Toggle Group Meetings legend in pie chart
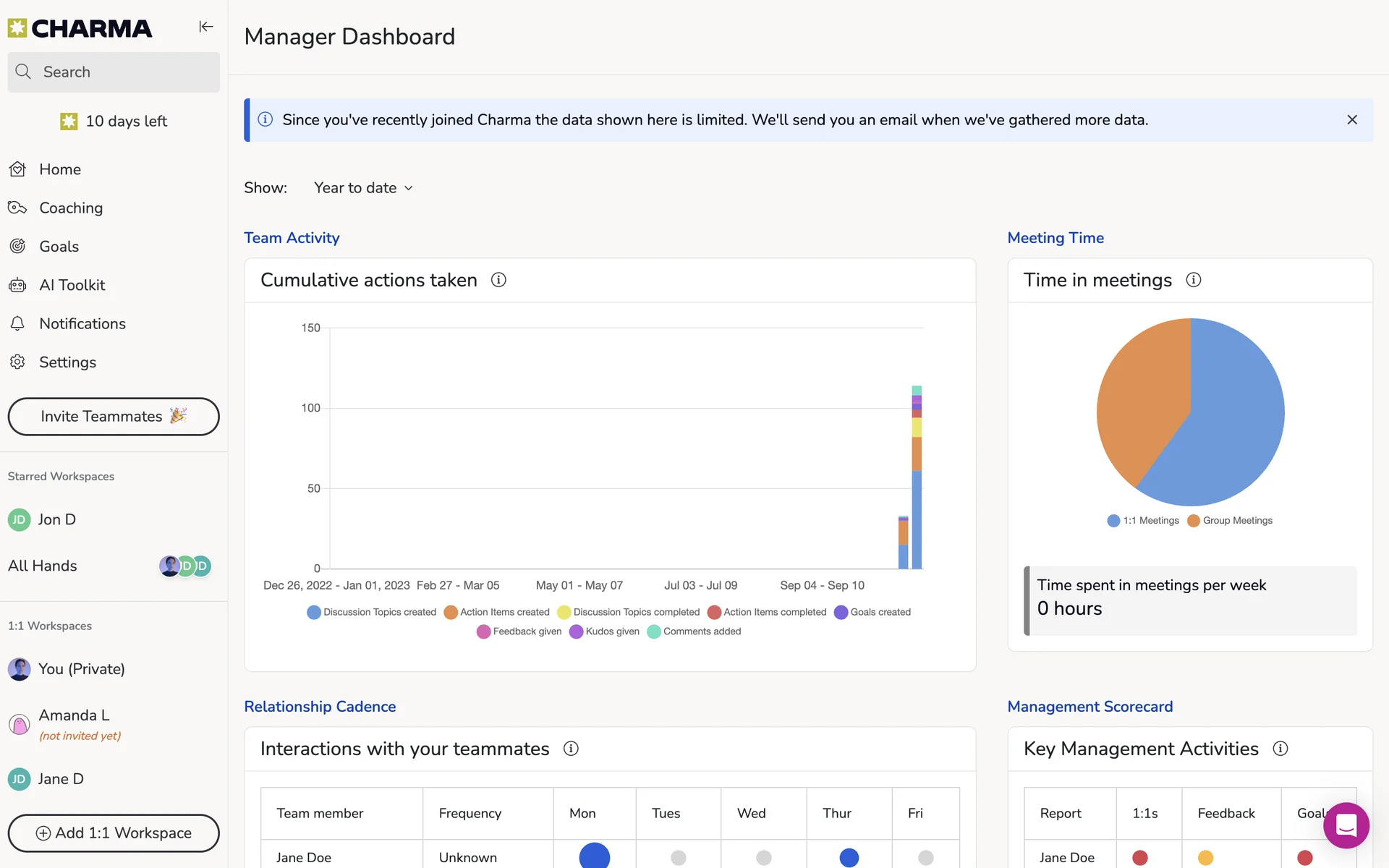The height and width of the screenshot is (868, 1389). point(1230,521)
